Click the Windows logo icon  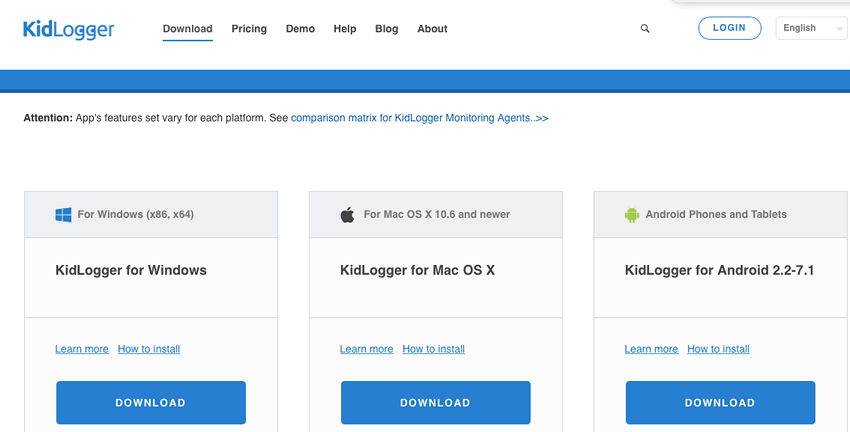pyautogui.click(x=63, y=215)
